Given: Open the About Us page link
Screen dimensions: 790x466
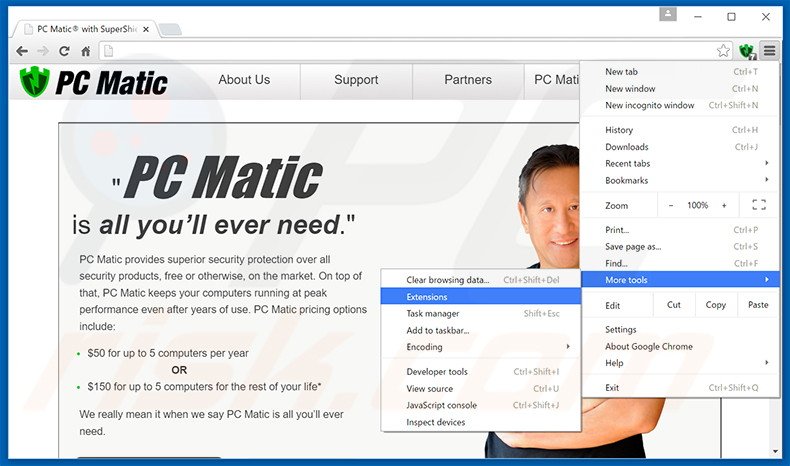Looking at the screenshot, I should coord(244,80).
